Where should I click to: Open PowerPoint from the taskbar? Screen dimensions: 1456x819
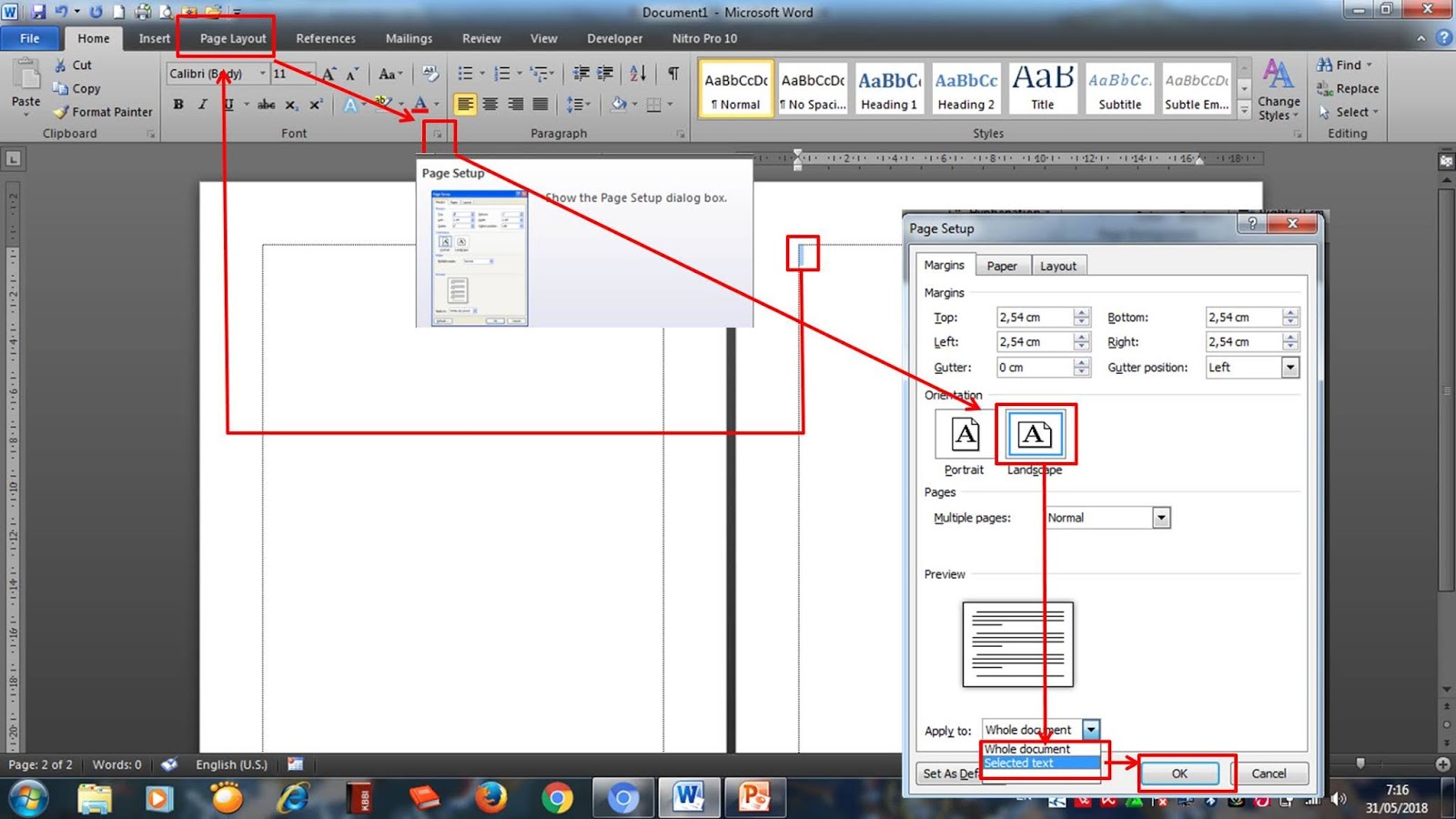click(x=754, y=798)
